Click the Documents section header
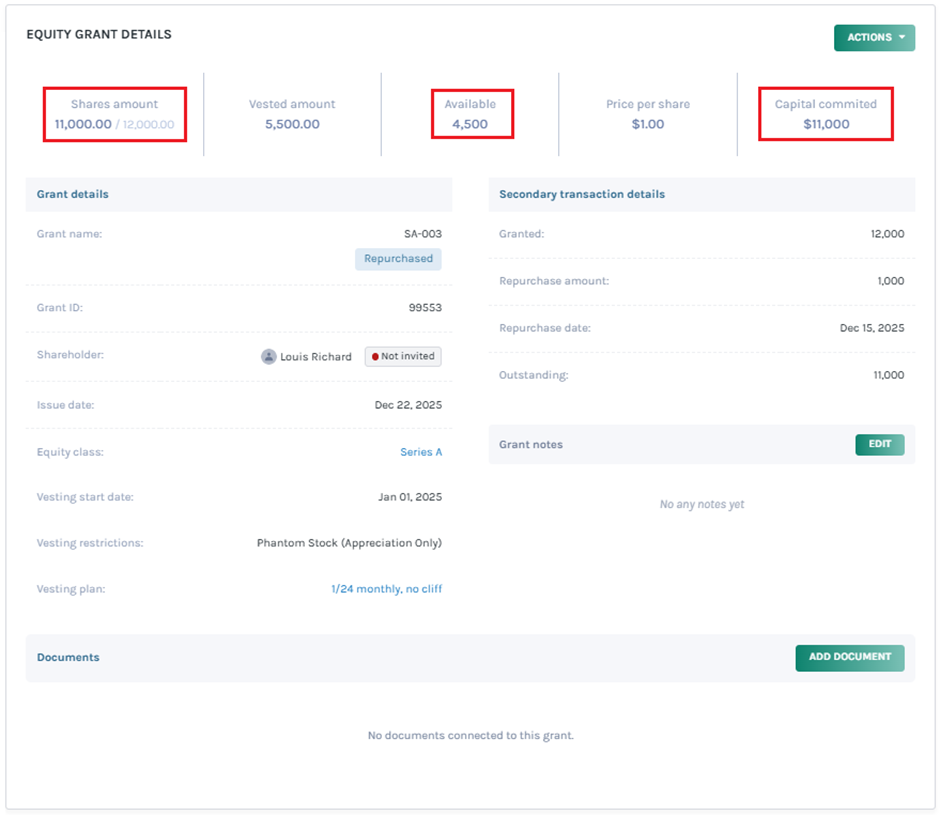Screen dimensions: 940x815 coord(68,658)
